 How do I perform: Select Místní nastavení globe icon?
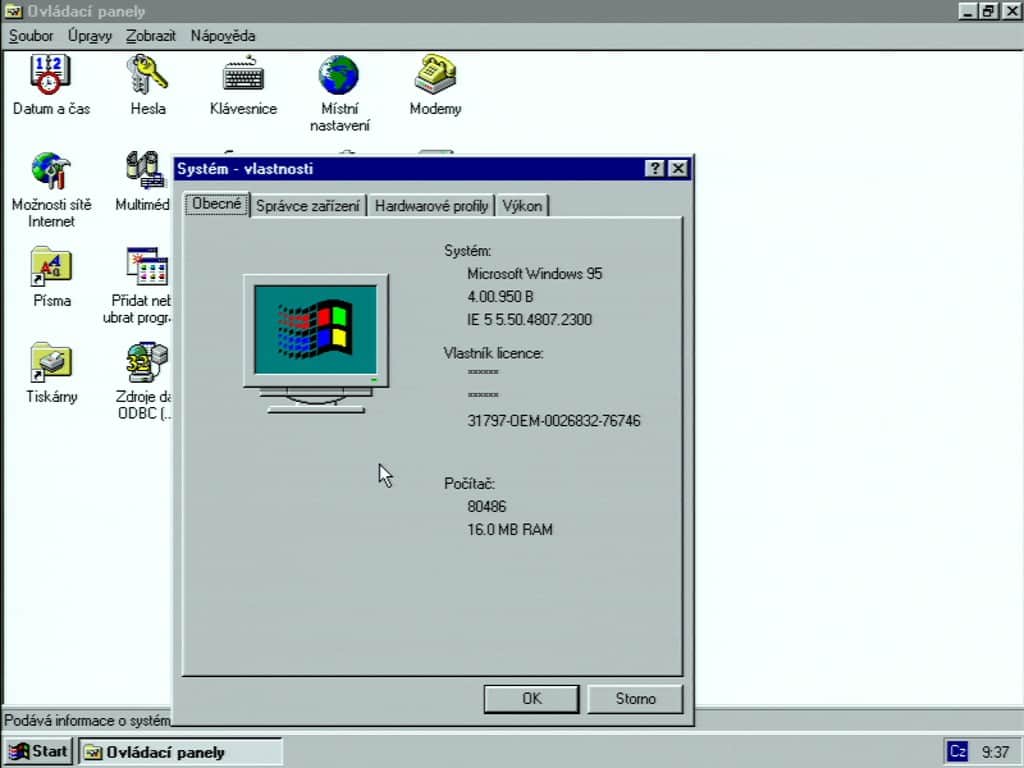pos(339,74)
